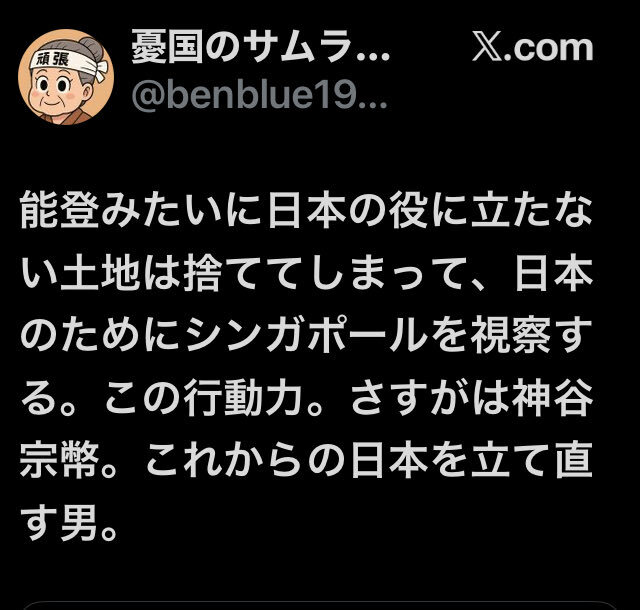
Task: Open the grandma avatar profile picture
Action: (x=66, y=77)
